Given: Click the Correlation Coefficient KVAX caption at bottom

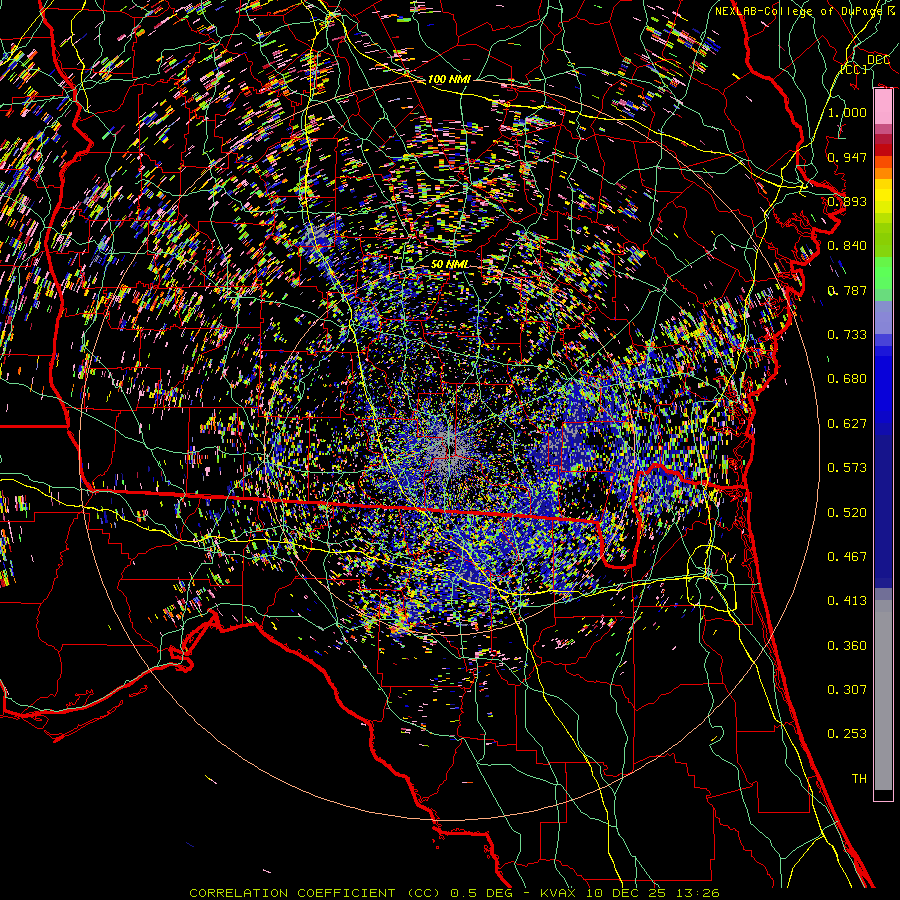Looking at the screenshot, I should [x=454, y=893].
